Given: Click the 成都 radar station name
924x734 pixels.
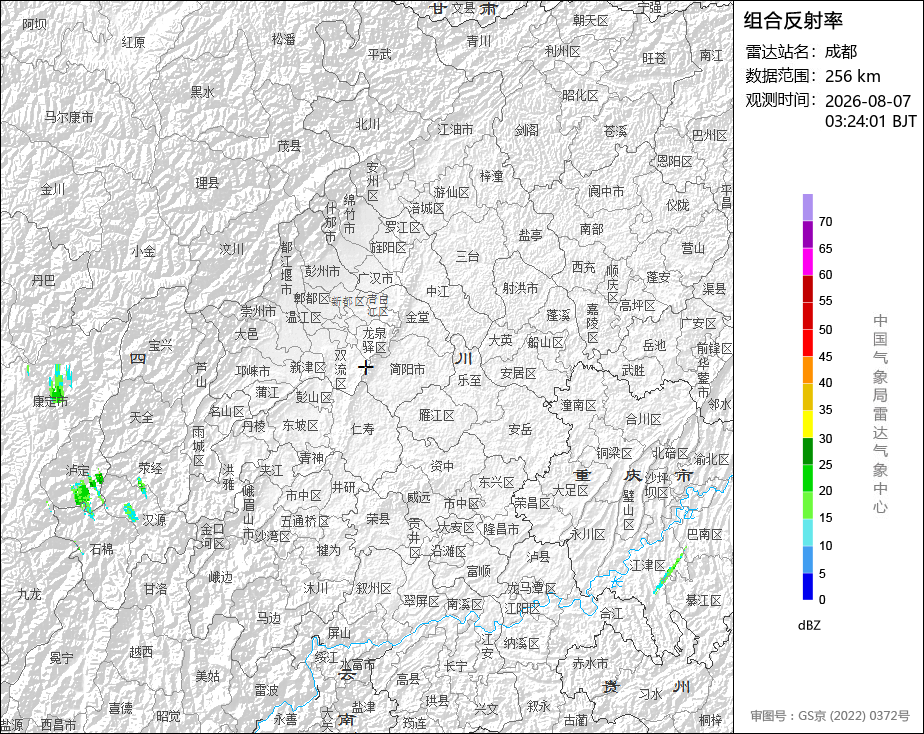Looking at the screenshot, I should click(x=840, y=52).
